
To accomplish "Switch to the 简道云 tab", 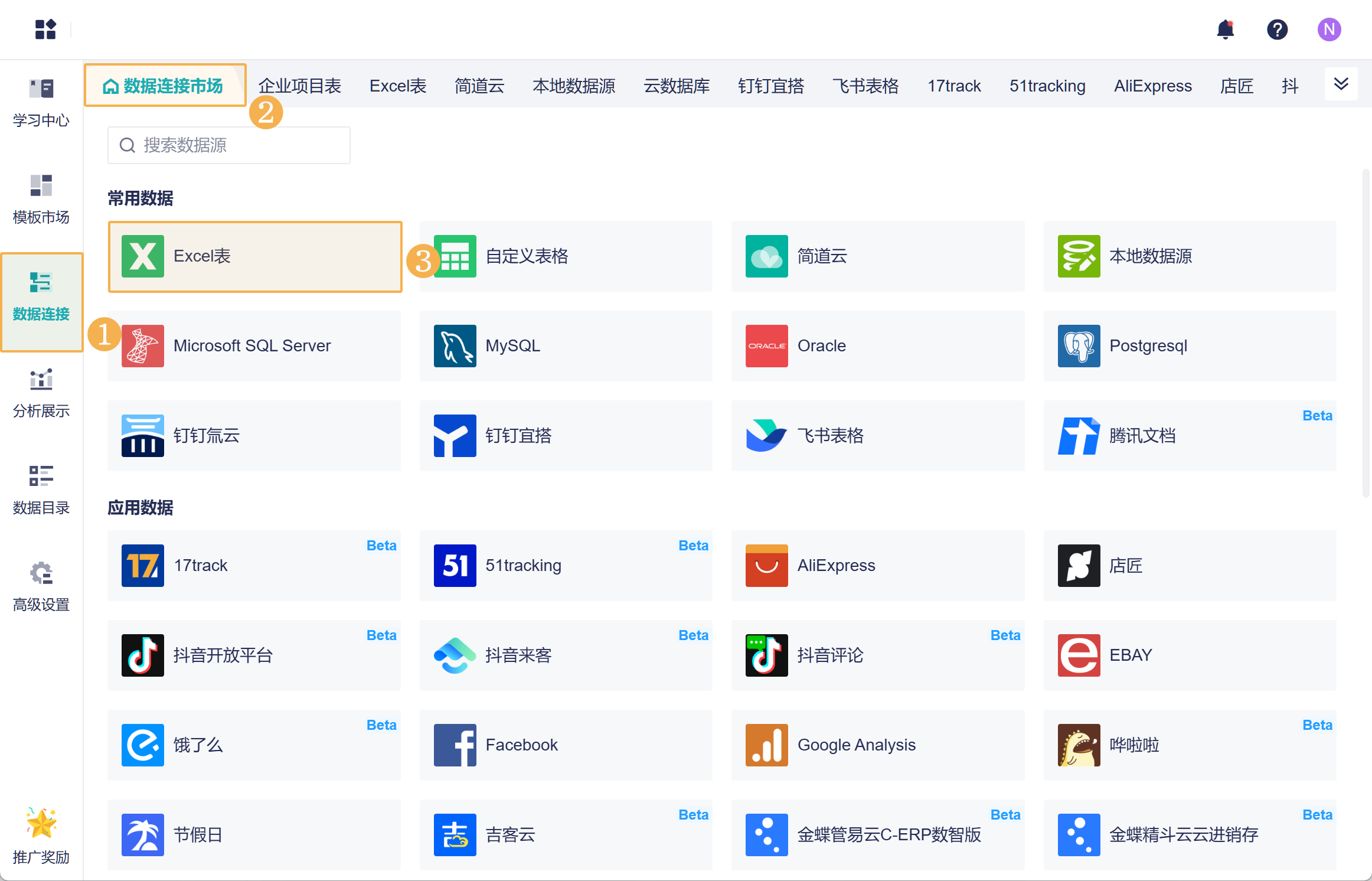I will (479, 86).
